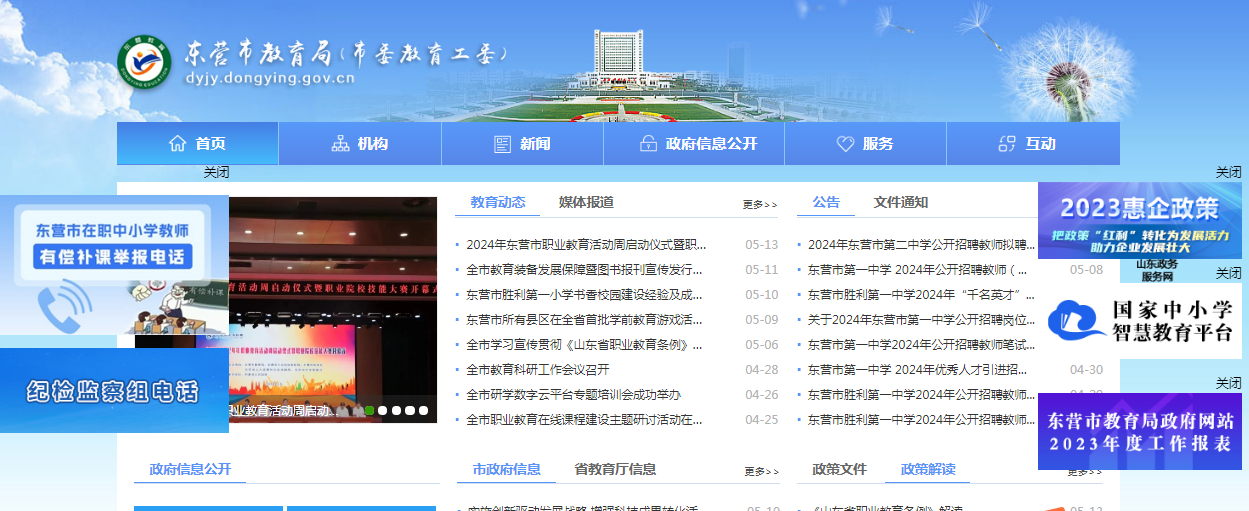Open the 政府信息公开 navigation menu item
Image resolution: width=1249 pixels, height=511 pixels.
[x=694, y=144]
